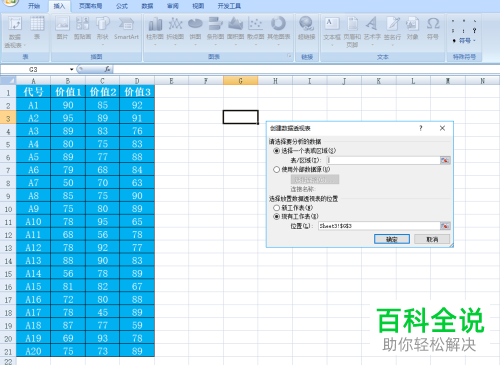Click the range picker beside 位置 field
Screen dimensions: 500x365
click(x=445, y=226)
